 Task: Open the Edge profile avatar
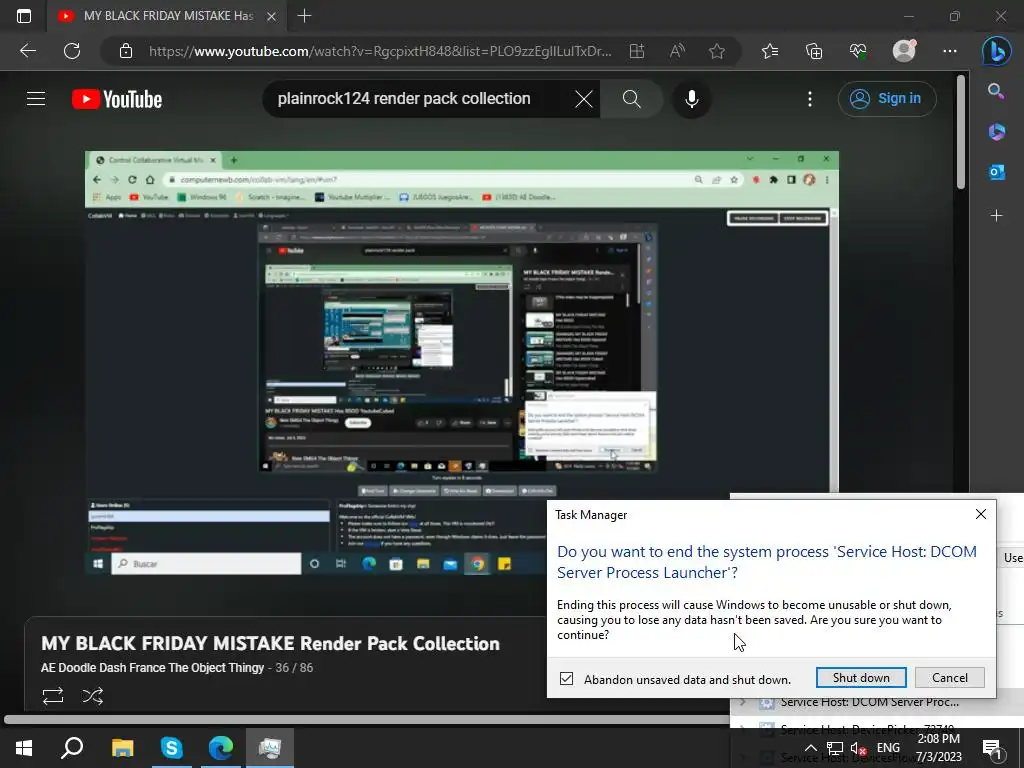click(904, 51)
